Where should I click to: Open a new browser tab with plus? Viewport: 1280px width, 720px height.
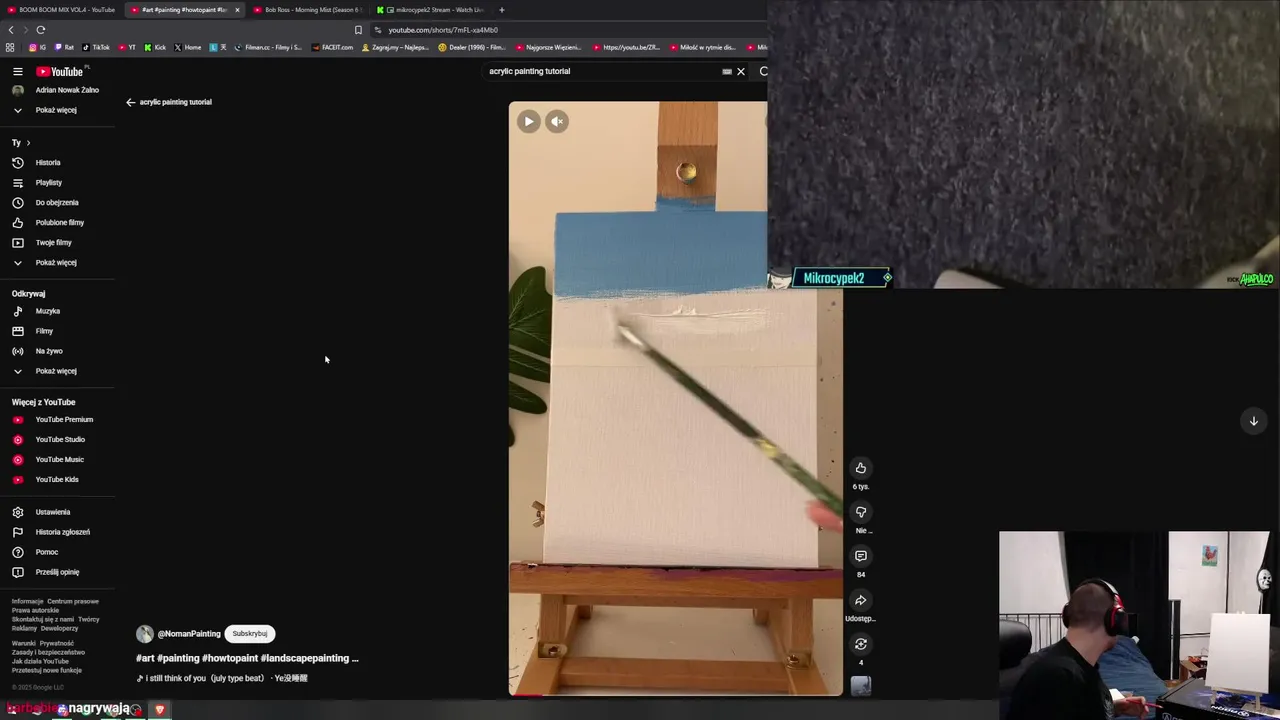(x=502, y=10)
